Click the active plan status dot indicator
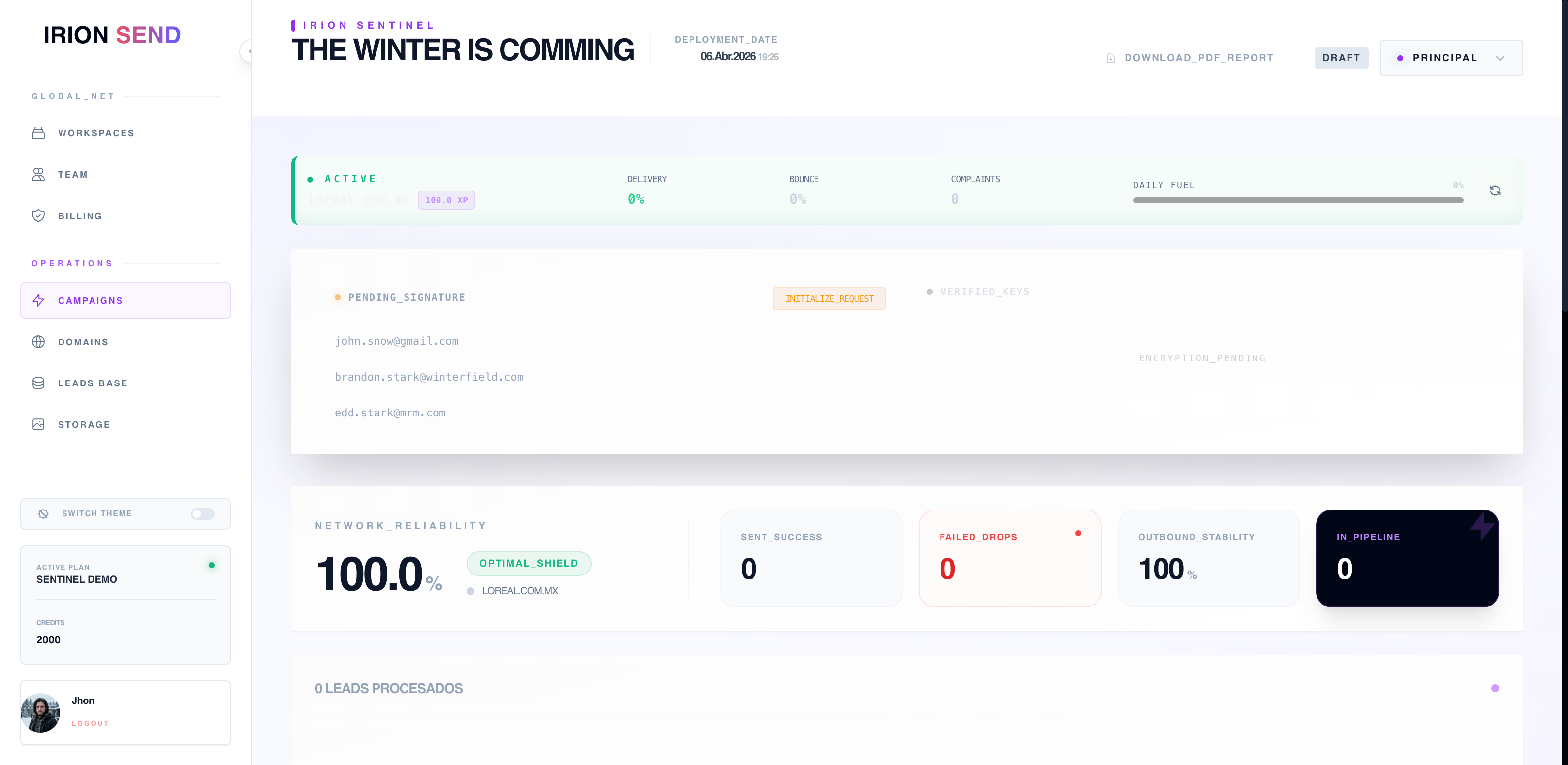The image size is (1568, 765). coord(211,565)
